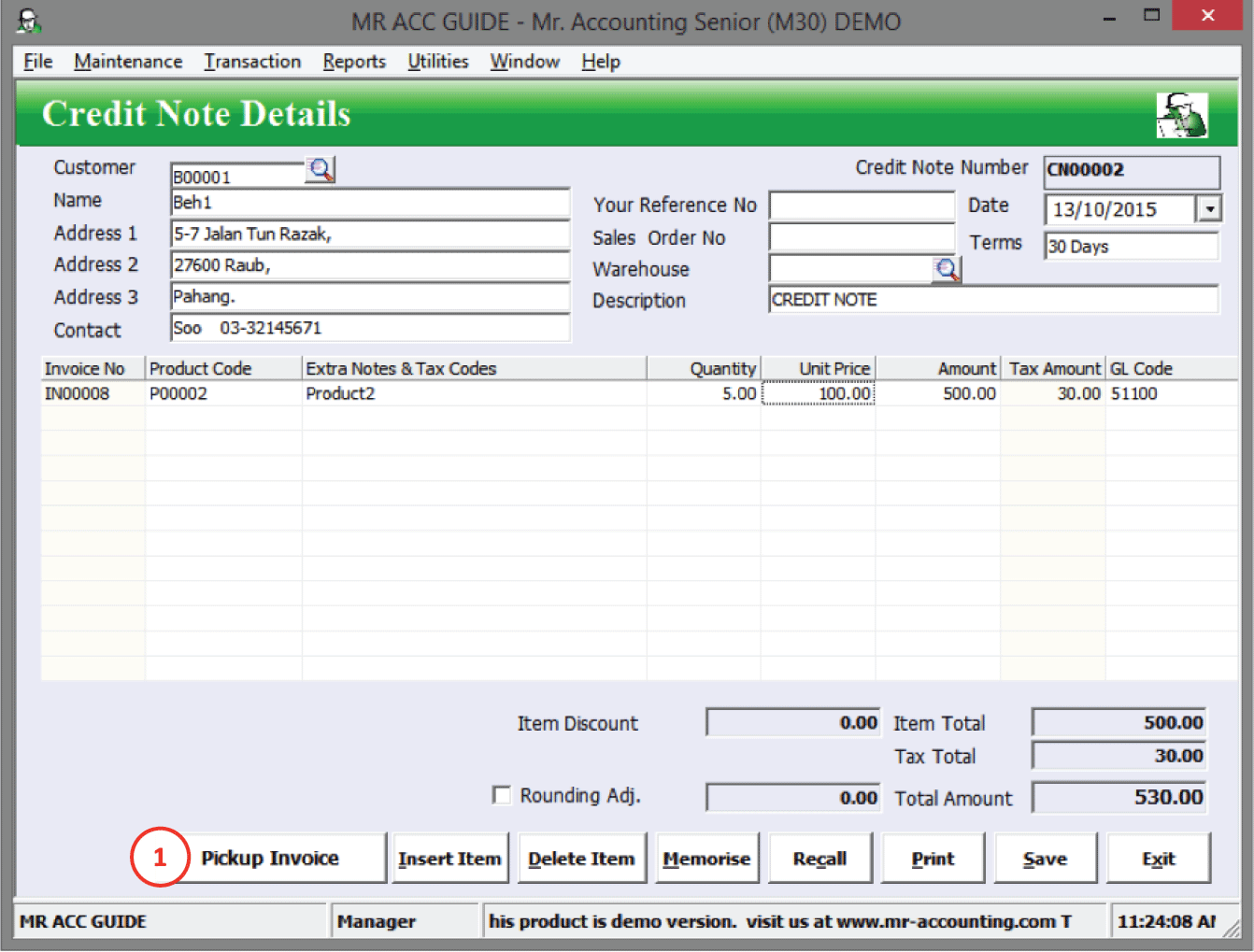Viewport: 1254px width, 952px height.
Task: Click the Contact field with Soo
Action: click(370, 328)
